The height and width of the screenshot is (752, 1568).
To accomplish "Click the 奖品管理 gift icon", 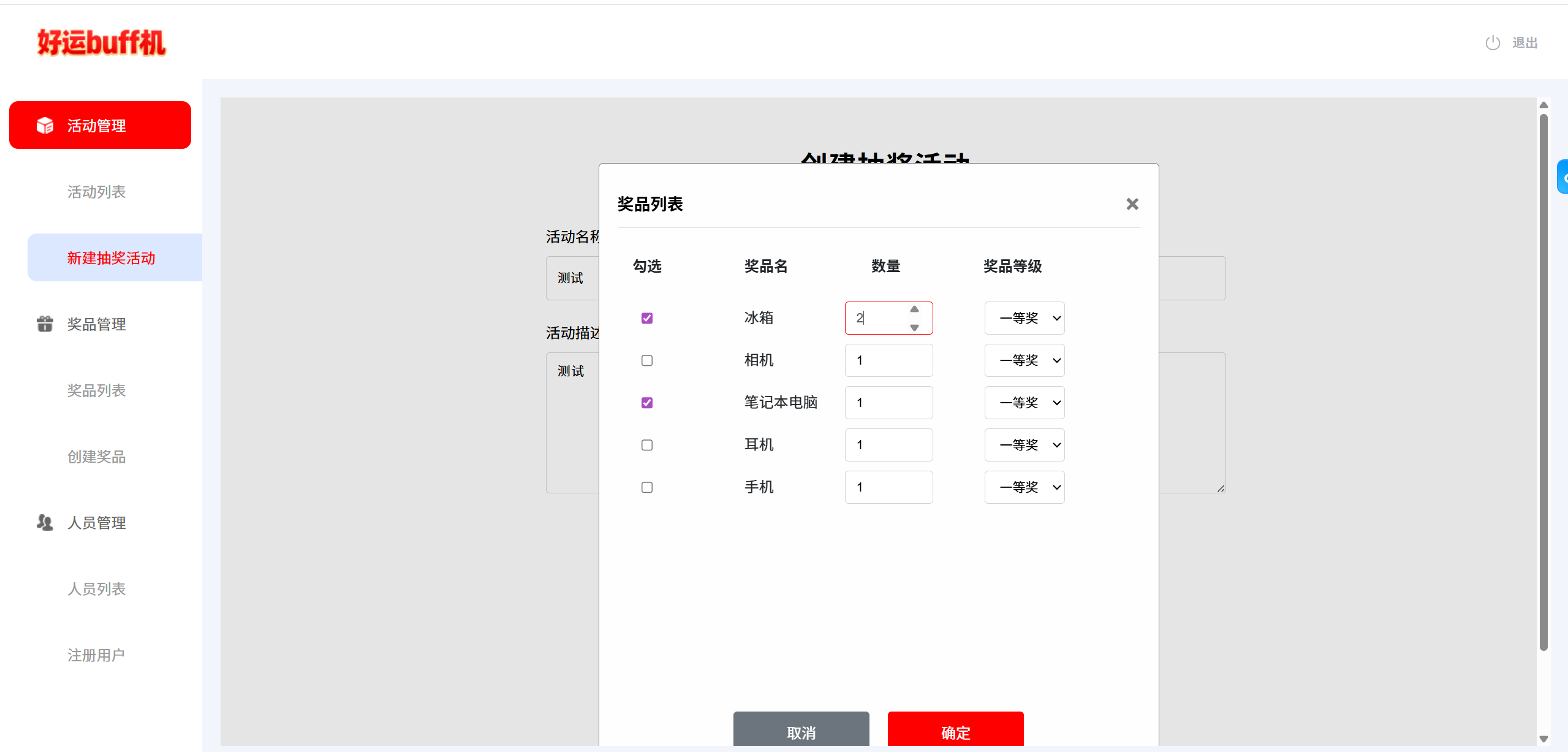I will click(45, 324).
